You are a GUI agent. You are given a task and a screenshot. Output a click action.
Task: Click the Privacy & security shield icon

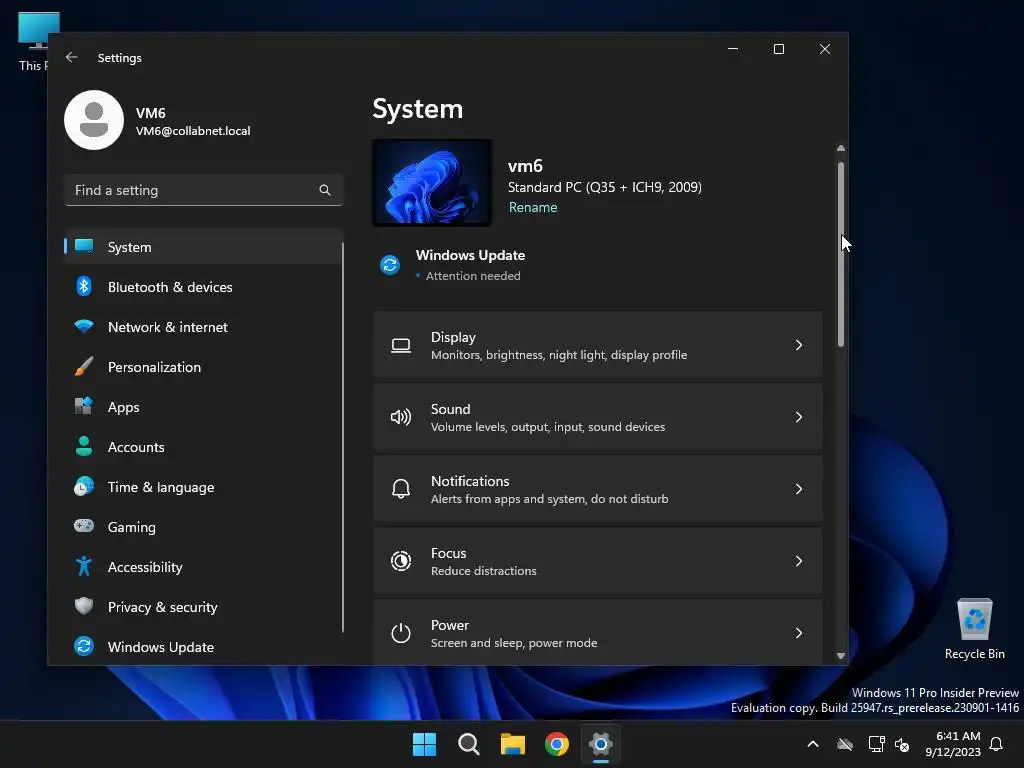(x=84, y=606)
